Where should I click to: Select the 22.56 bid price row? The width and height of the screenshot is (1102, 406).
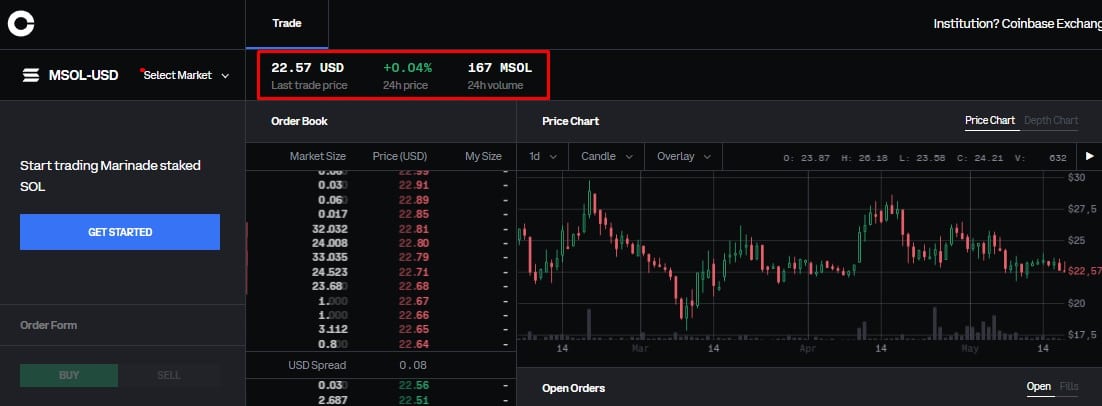(x=380, y=386)
